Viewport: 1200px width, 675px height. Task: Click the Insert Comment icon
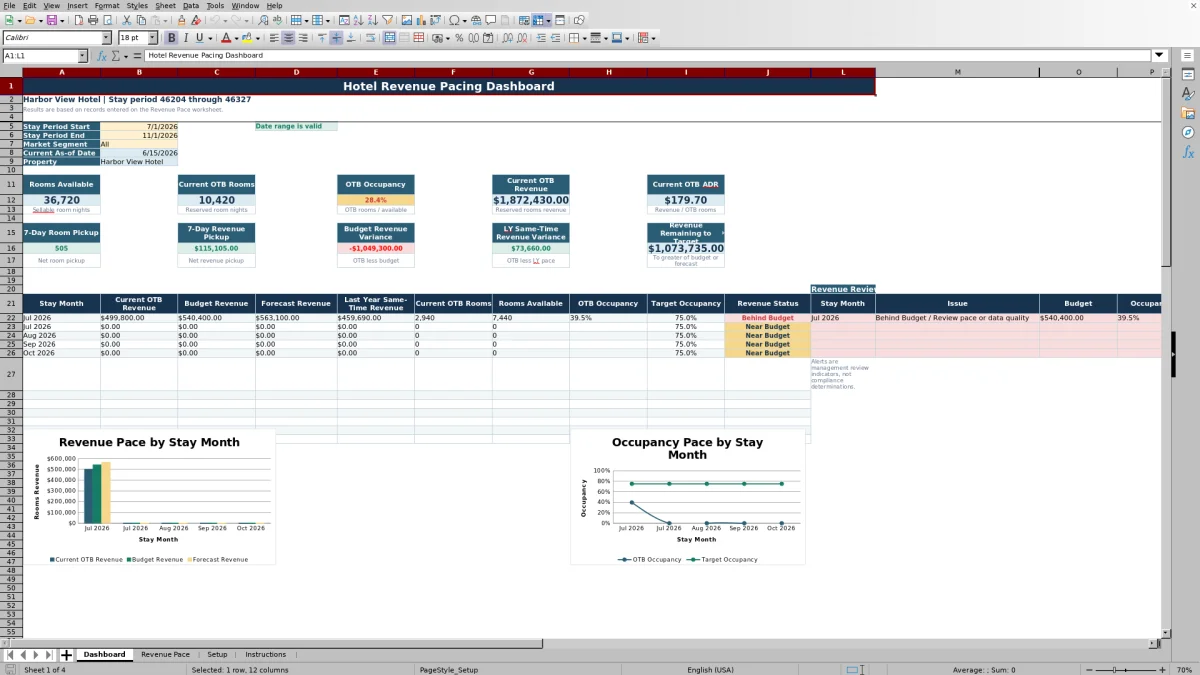coord(490,20)
